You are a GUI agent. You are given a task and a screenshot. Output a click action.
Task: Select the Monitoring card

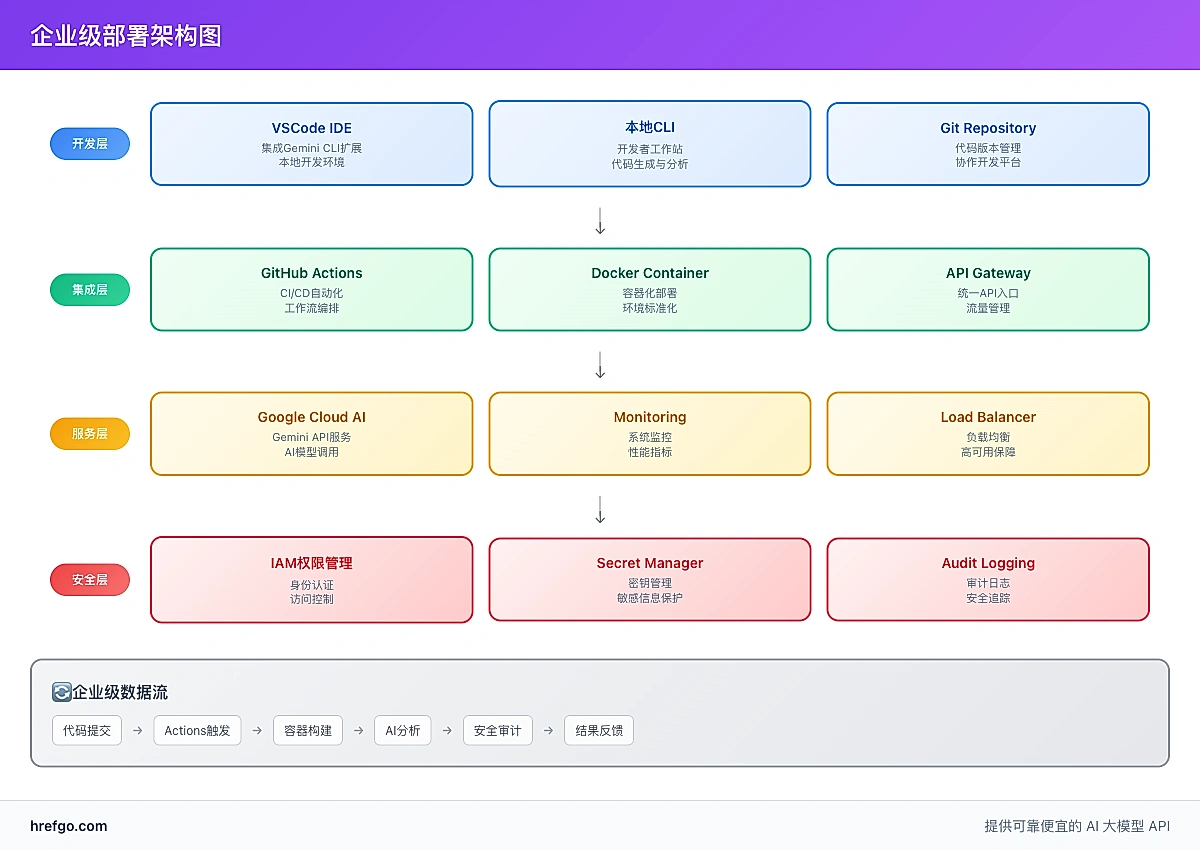tap(650, 434)
